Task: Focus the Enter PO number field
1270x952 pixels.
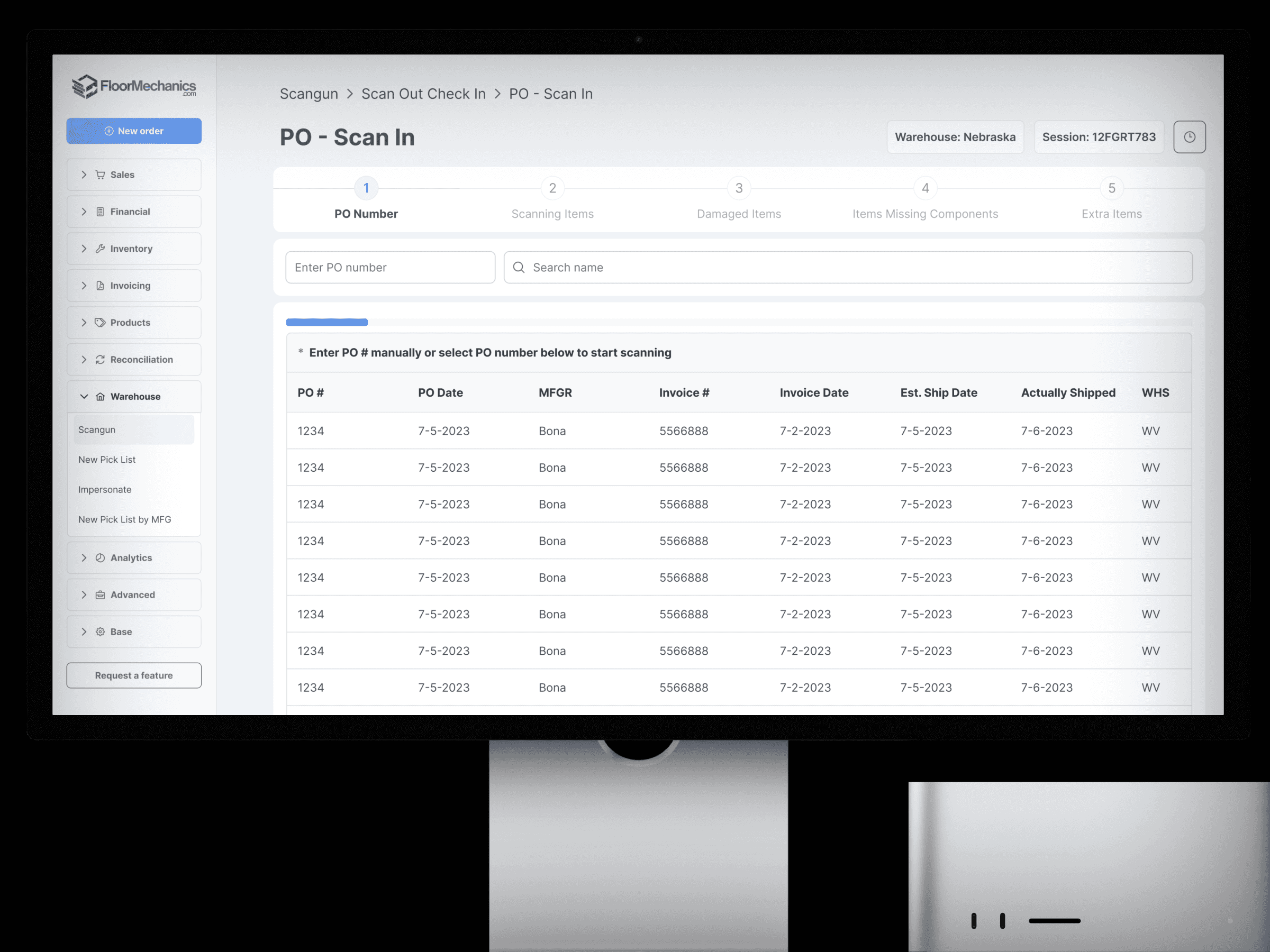Action: 391,268
